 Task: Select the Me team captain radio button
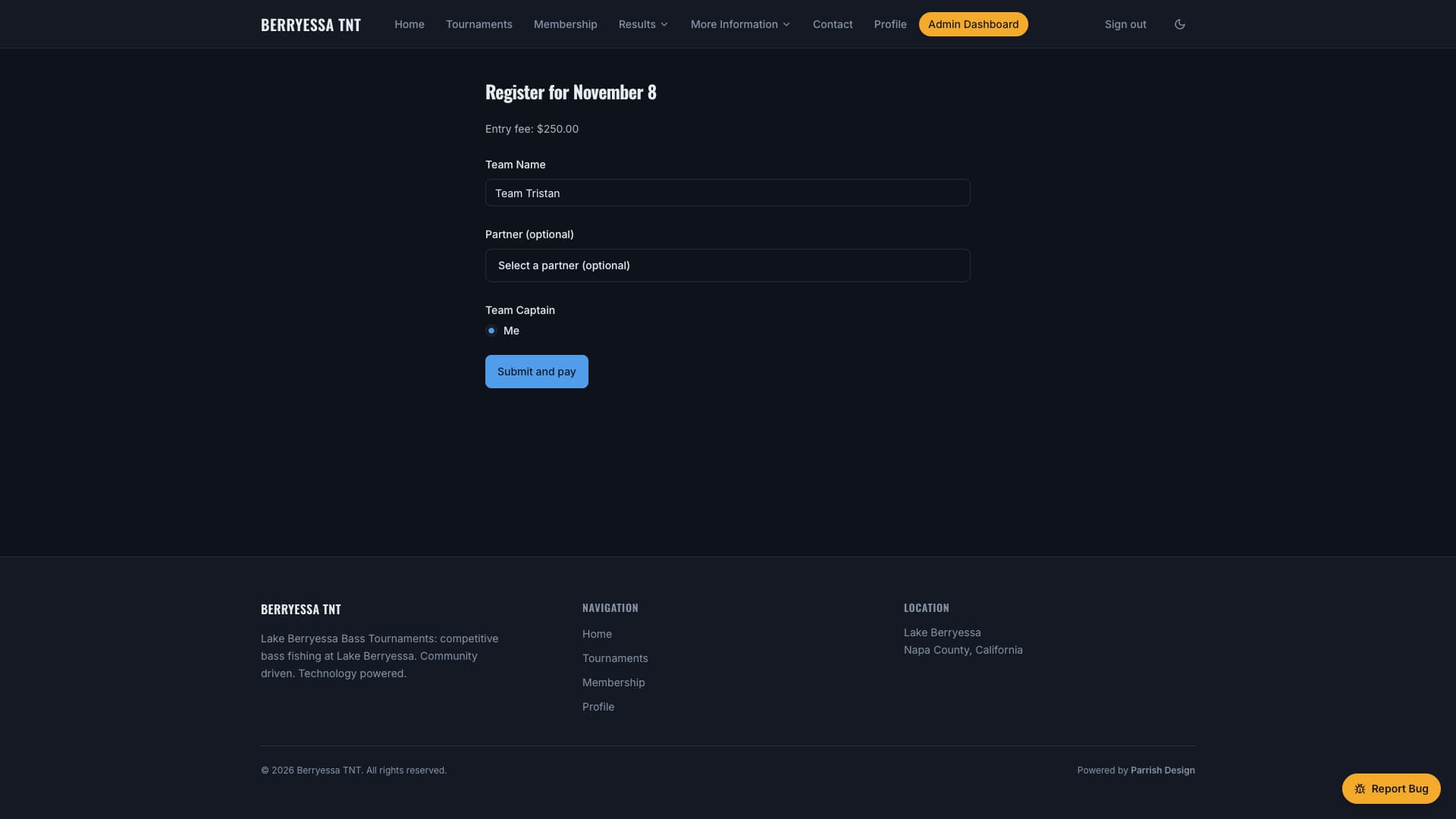[x=491, y=331]
